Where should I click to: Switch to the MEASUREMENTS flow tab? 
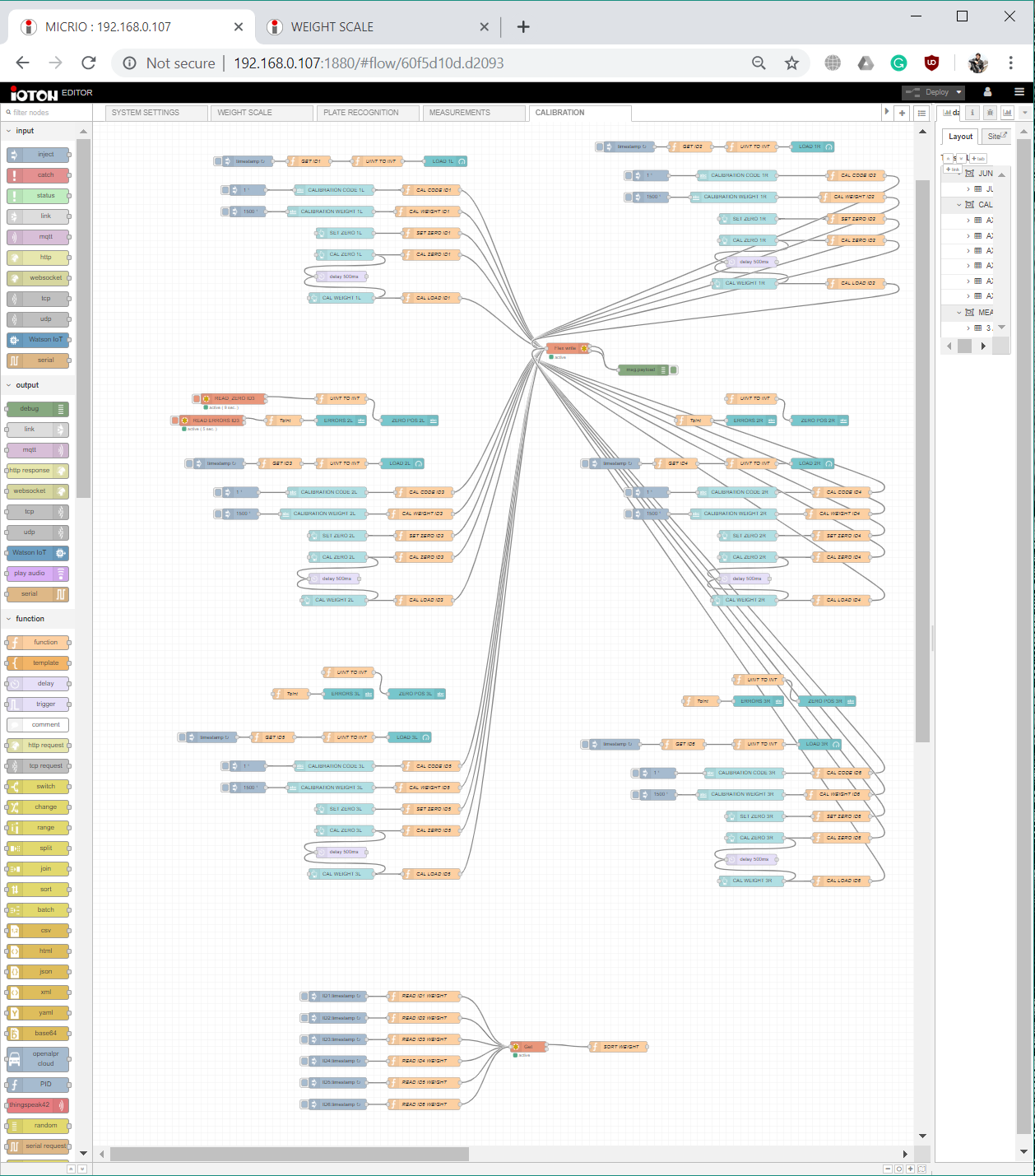point(474,113)
